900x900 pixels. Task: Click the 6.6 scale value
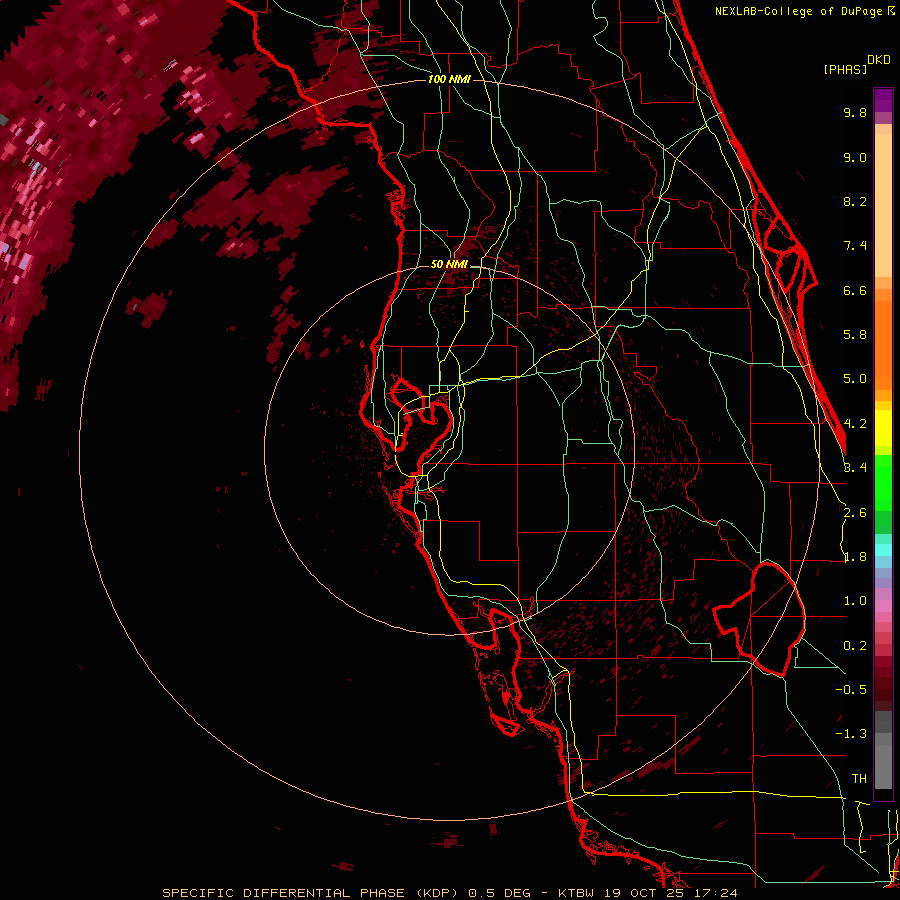tap(855, 290)
